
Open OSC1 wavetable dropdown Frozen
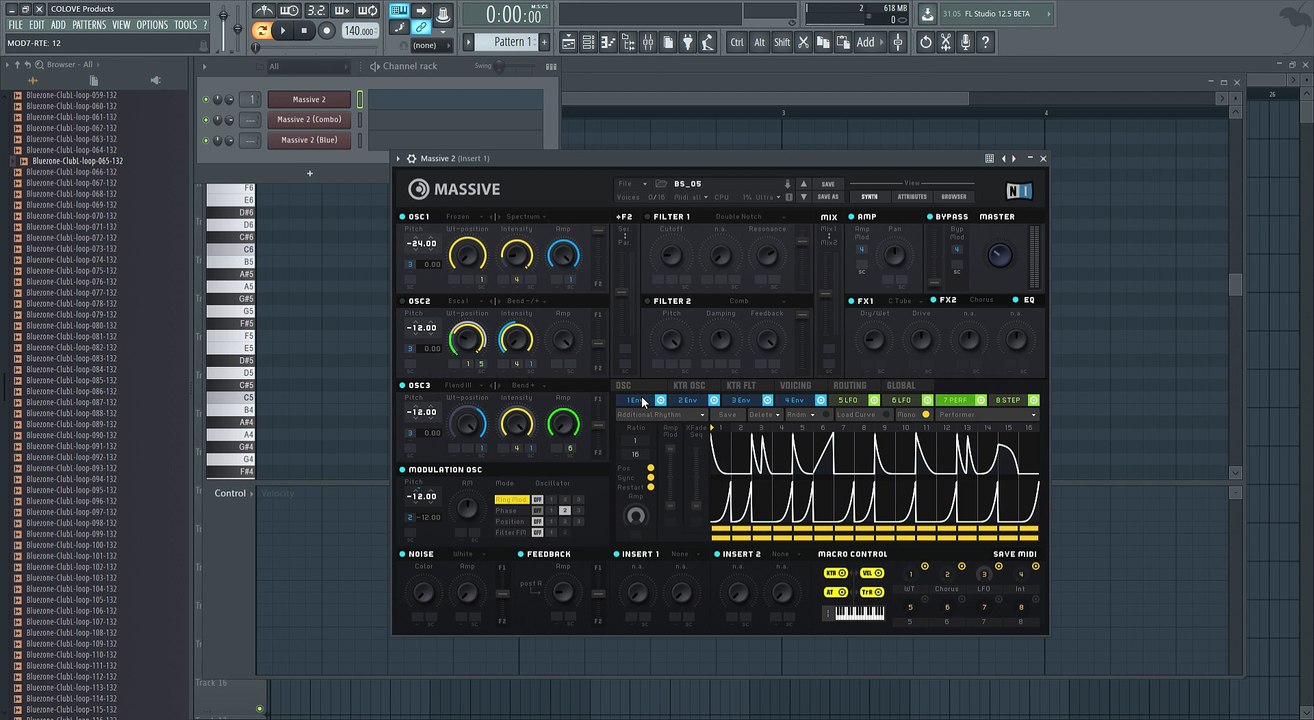463,217
